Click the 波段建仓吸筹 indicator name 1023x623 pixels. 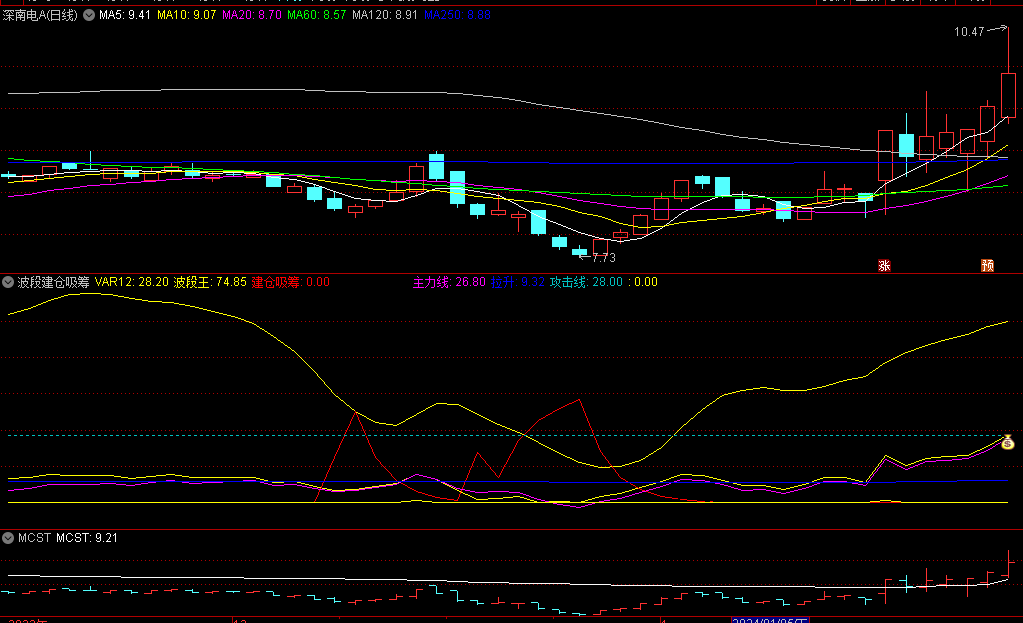[x=53, y=282]
